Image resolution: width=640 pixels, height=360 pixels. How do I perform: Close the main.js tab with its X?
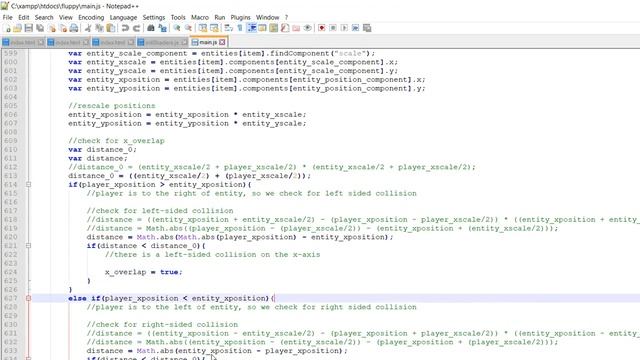tap(222, 42)
